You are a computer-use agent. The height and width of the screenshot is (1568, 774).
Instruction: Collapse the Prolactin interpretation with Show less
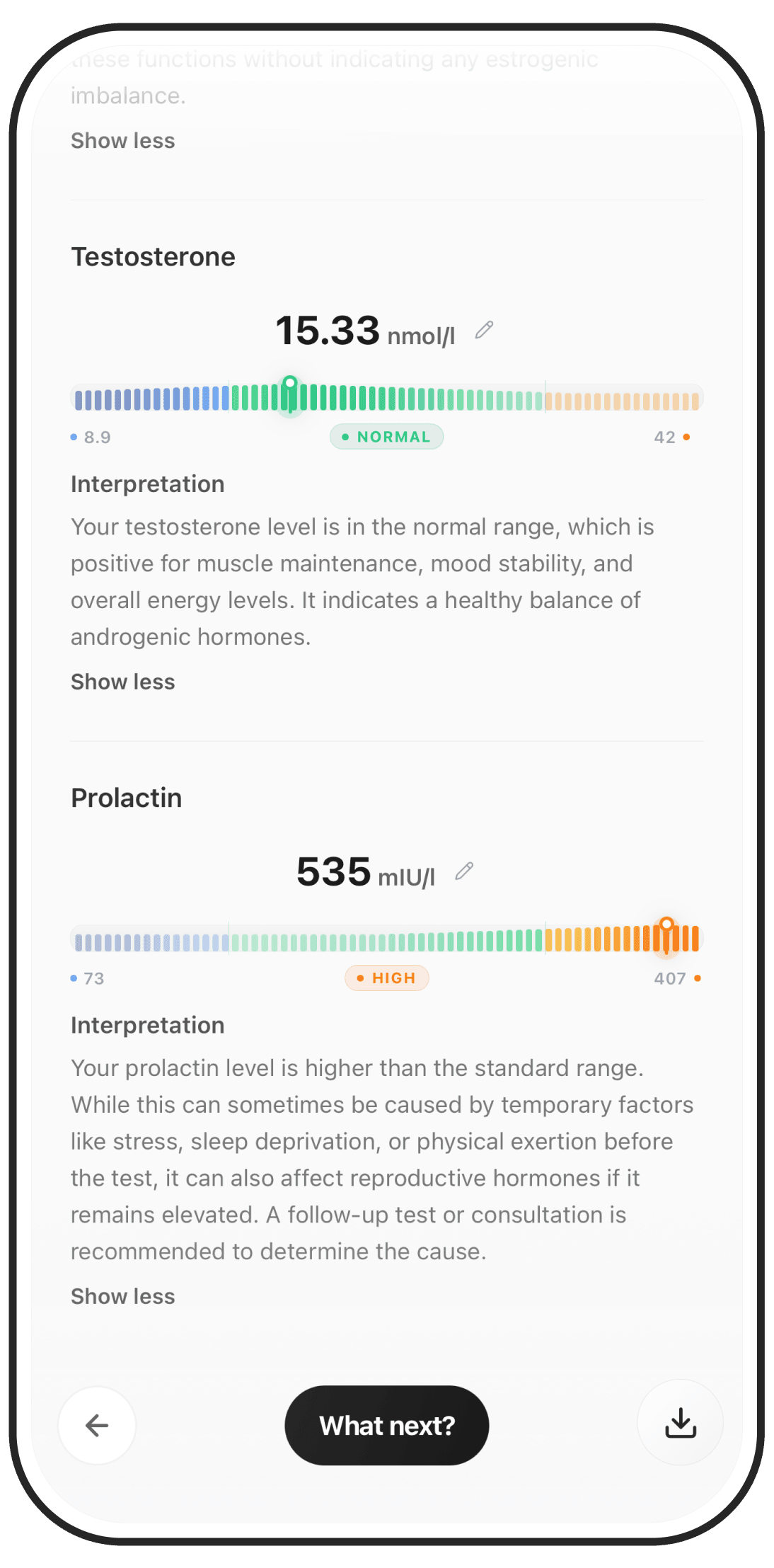tap(123, 1296)
